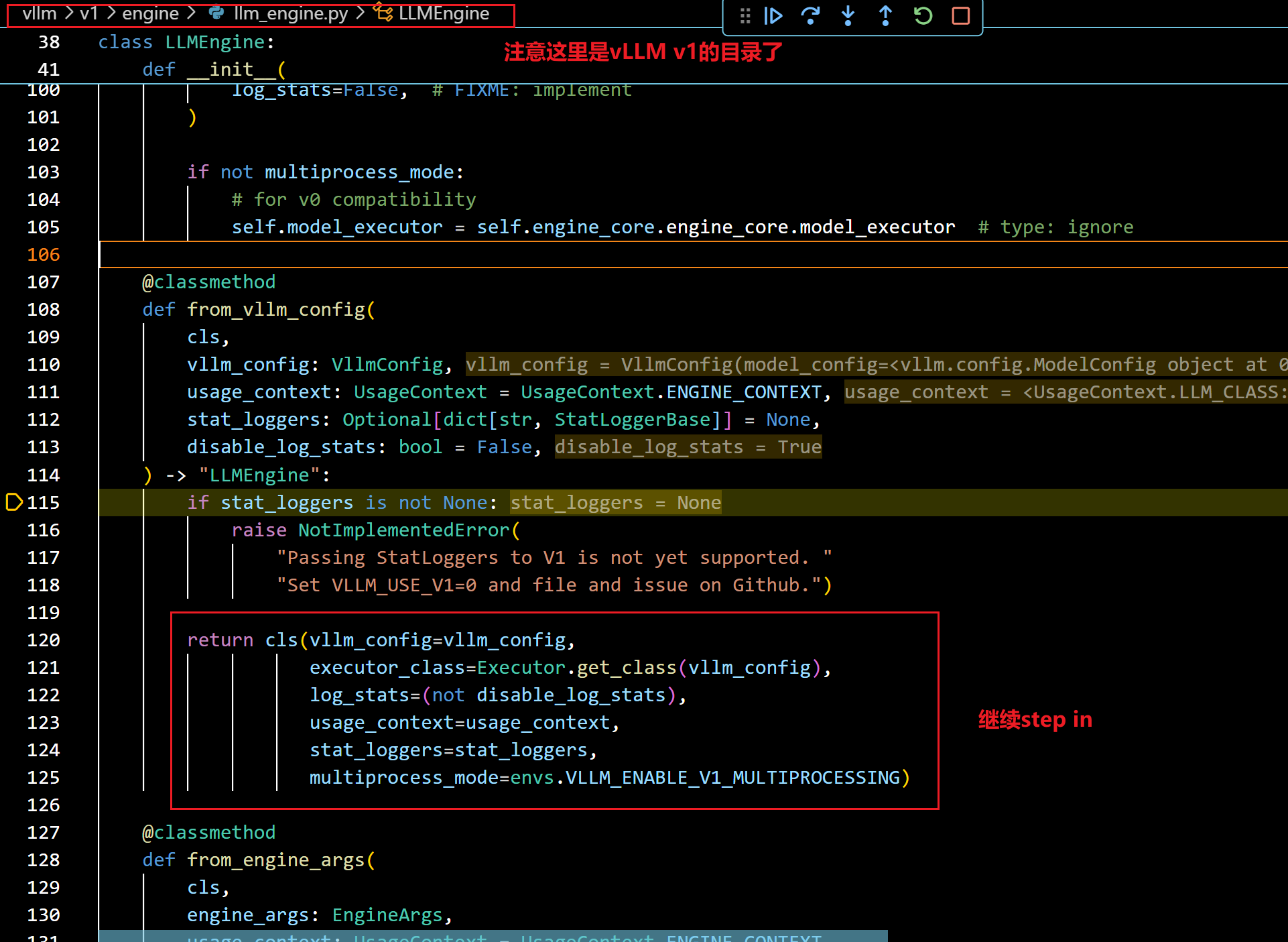Open the v1 breadcrumb folder dropdown
1288x942 pixels.
pos(88,13)
